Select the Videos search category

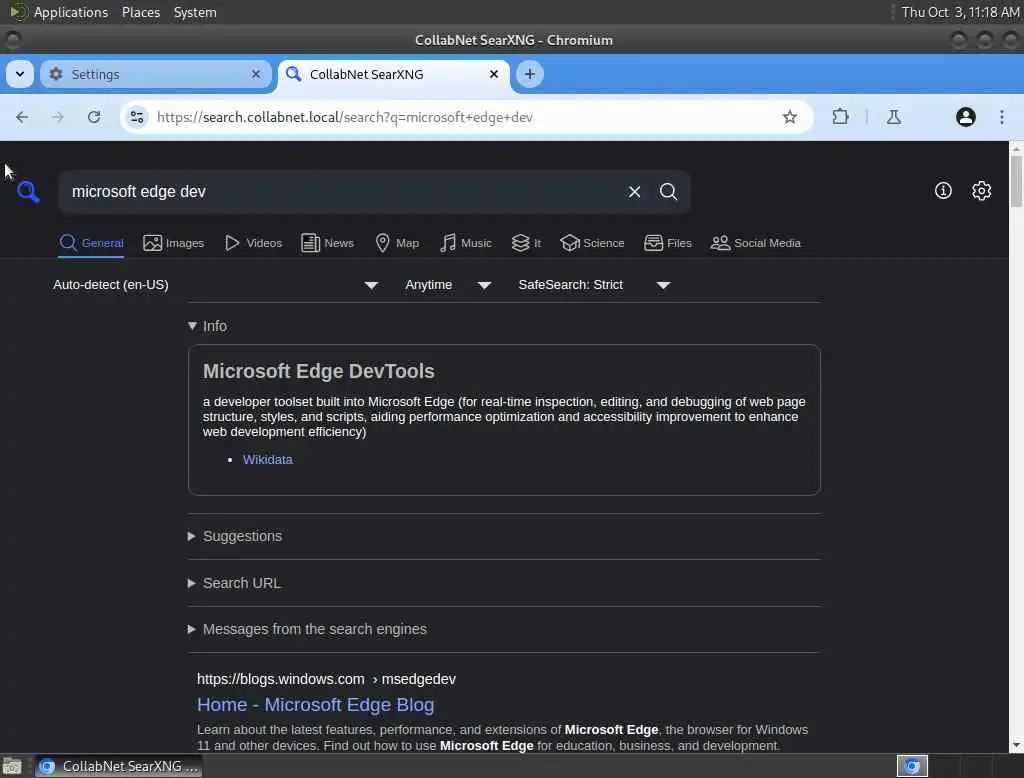pyautogui.click(x=253, y=243)
